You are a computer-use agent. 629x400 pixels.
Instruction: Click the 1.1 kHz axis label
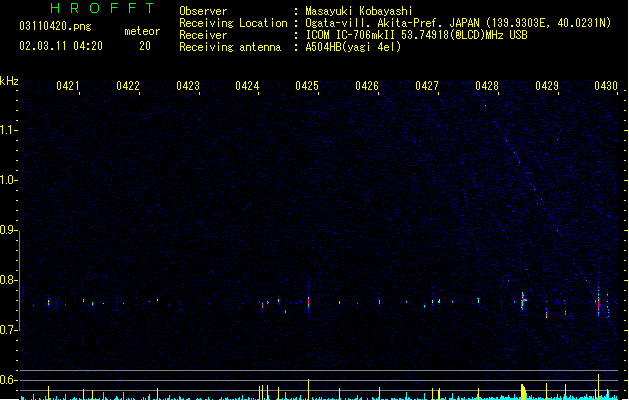8,130
